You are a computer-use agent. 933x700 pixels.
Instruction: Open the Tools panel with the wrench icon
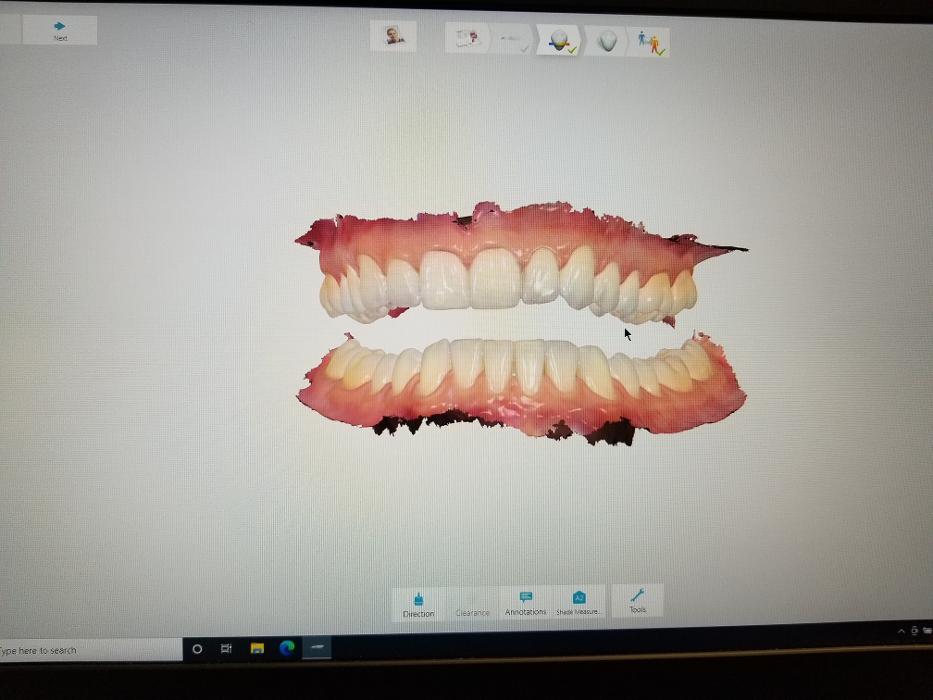637,600
